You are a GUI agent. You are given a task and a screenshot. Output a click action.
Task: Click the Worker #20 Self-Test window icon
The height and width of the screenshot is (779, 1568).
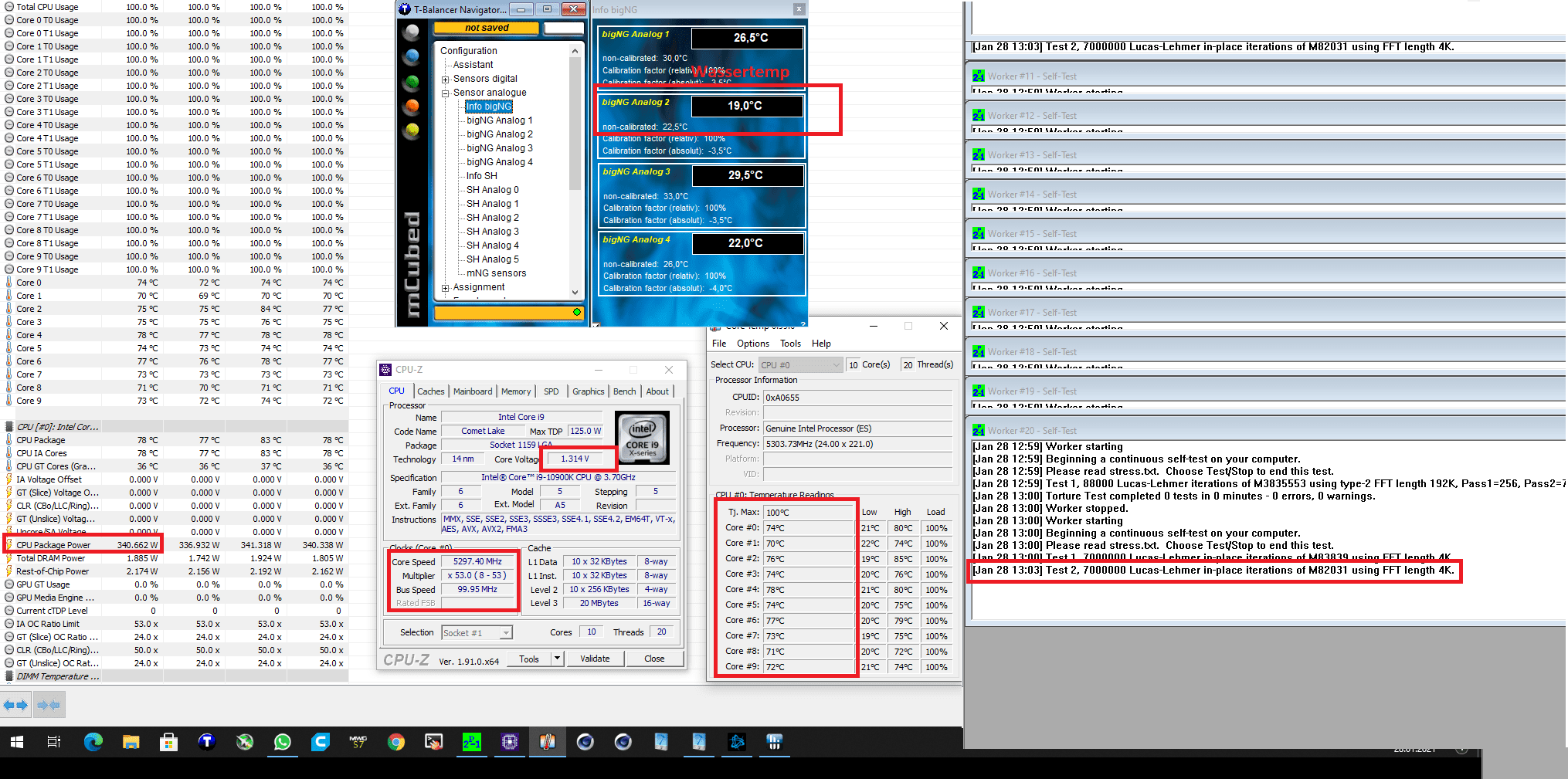point(979,430)
